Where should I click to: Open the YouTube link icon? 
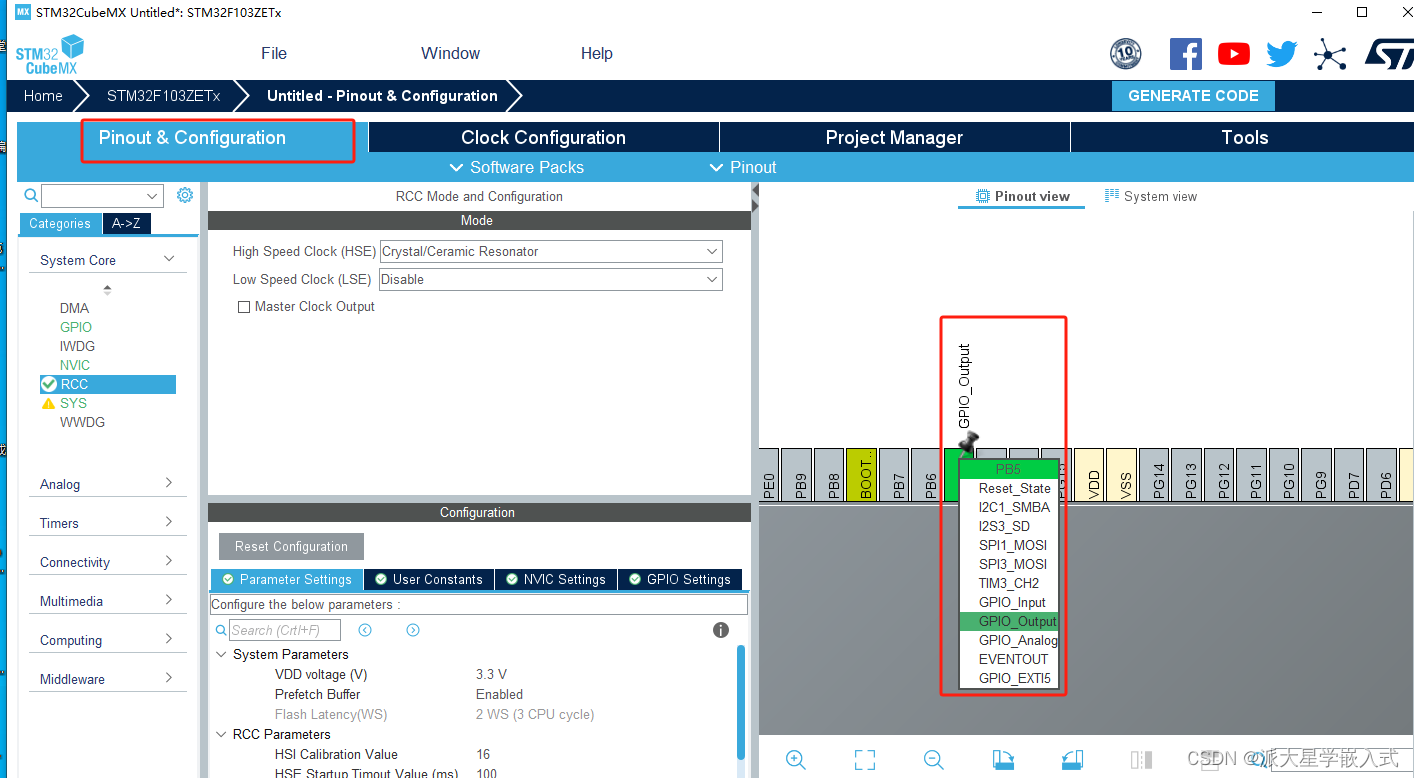[1234, 54]
